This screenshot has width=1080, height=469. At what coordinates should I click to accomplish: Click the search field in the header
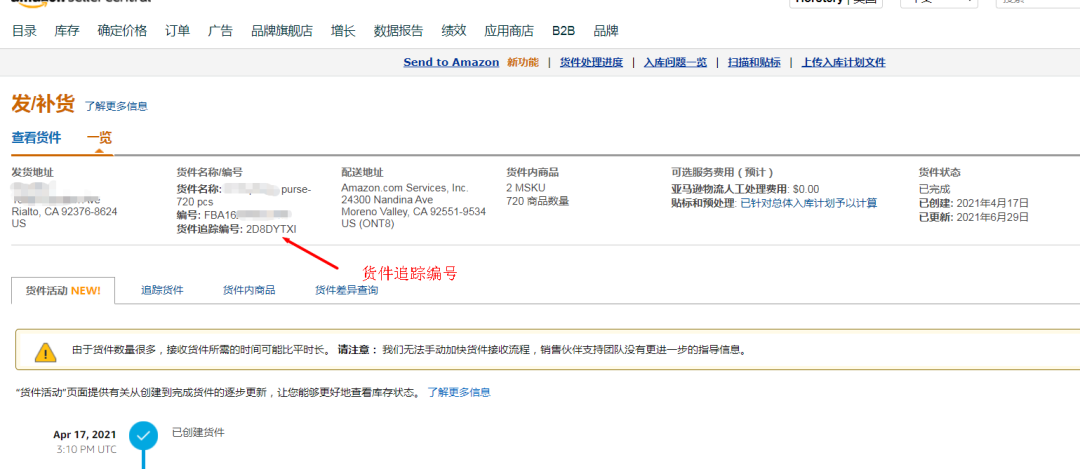coord(1040,3)
